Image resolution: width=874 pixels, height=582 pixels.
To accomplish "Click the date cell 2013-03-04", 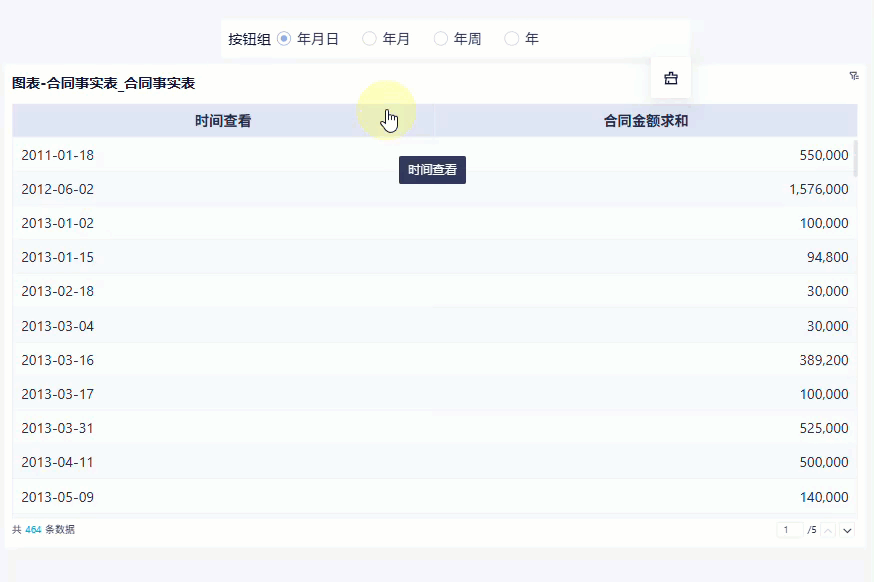I will 57,326.
